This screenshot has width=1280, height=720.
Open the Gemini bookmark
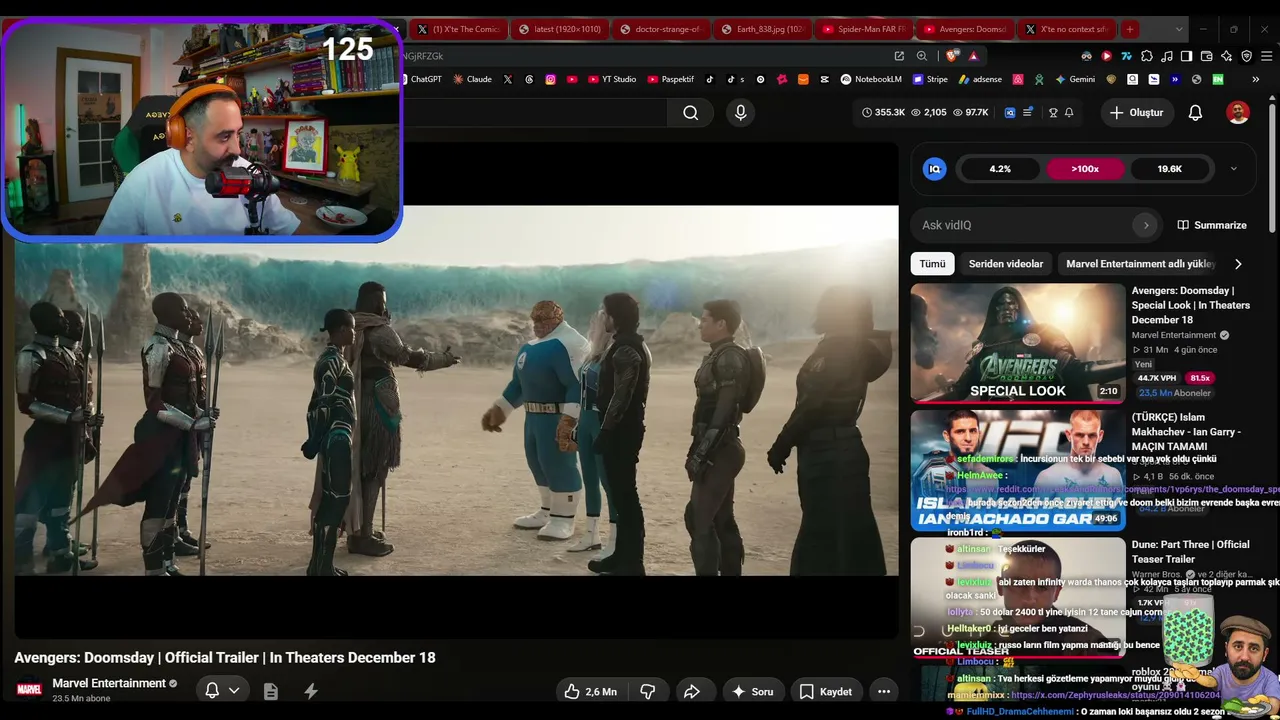pos(1075,79)
